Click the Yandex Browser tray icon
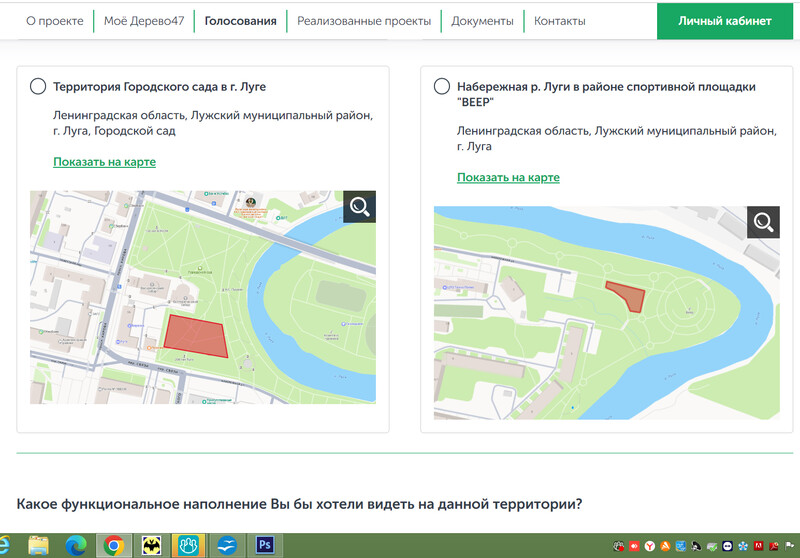This screenshot has height=558, width=800. tap(651, 546)
